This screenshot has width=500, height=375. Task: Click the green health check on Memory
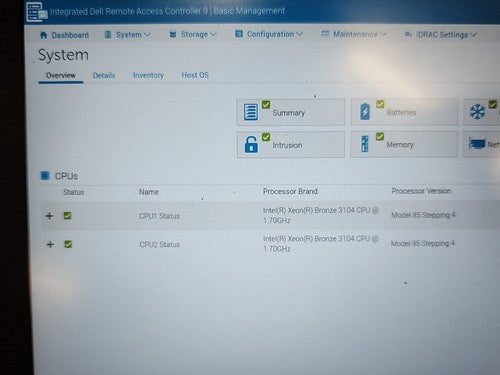pos(380,136)
